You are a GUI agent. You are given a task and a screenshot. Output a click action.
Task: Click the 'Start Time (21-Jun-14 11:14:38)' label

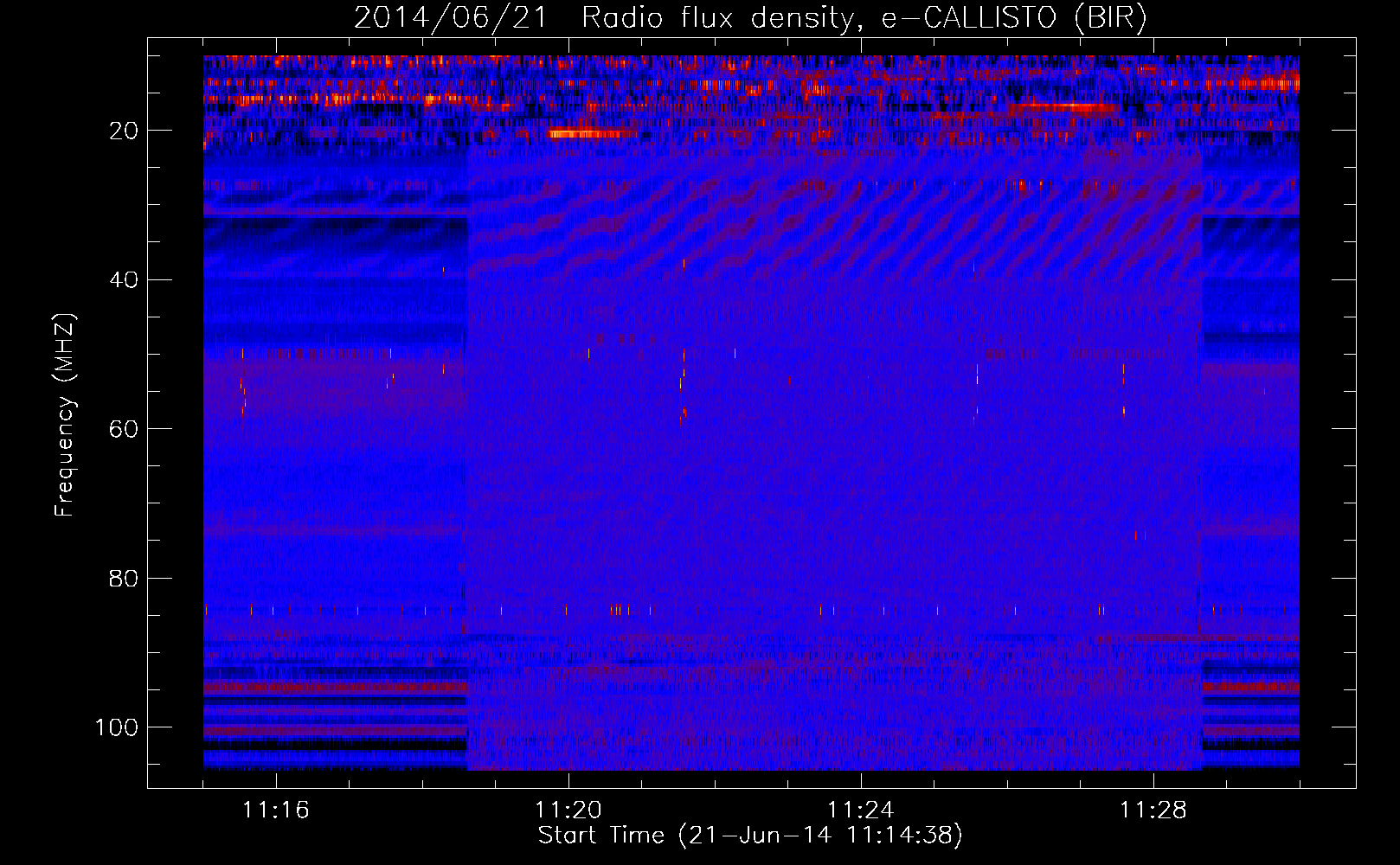click(x=749, y=836)
